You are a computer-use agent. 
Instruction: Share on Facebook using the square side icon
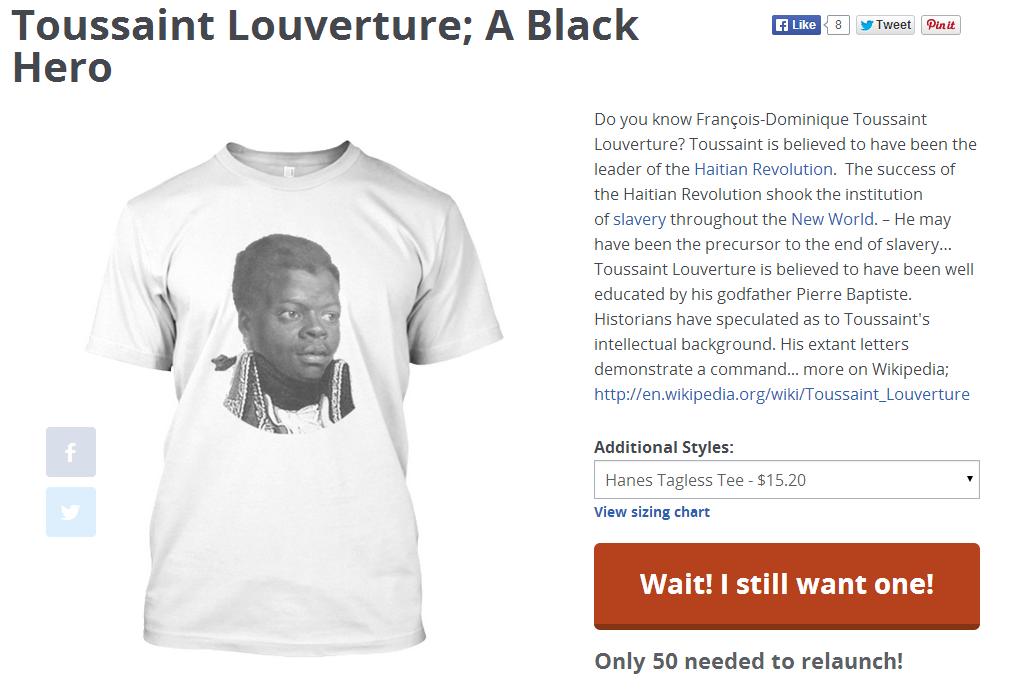[x=71, y=452]
